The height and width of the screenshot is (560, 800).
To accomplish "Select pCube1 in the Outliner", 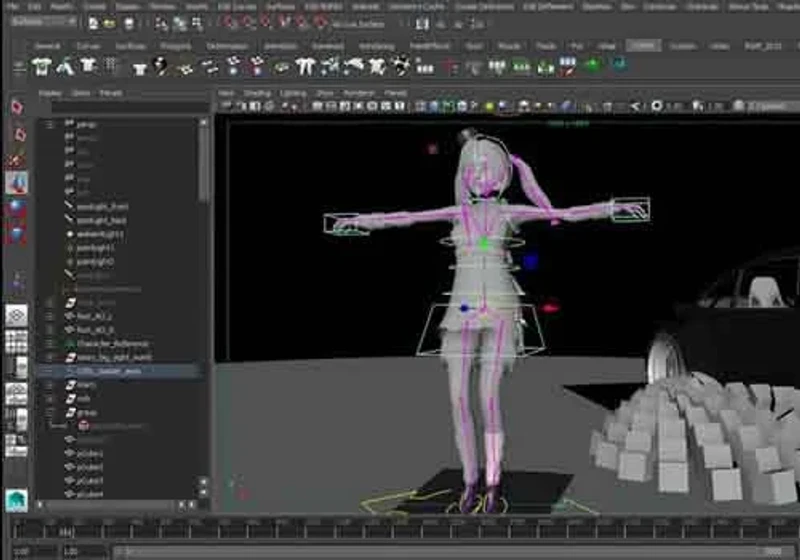I will click(90, 453).
